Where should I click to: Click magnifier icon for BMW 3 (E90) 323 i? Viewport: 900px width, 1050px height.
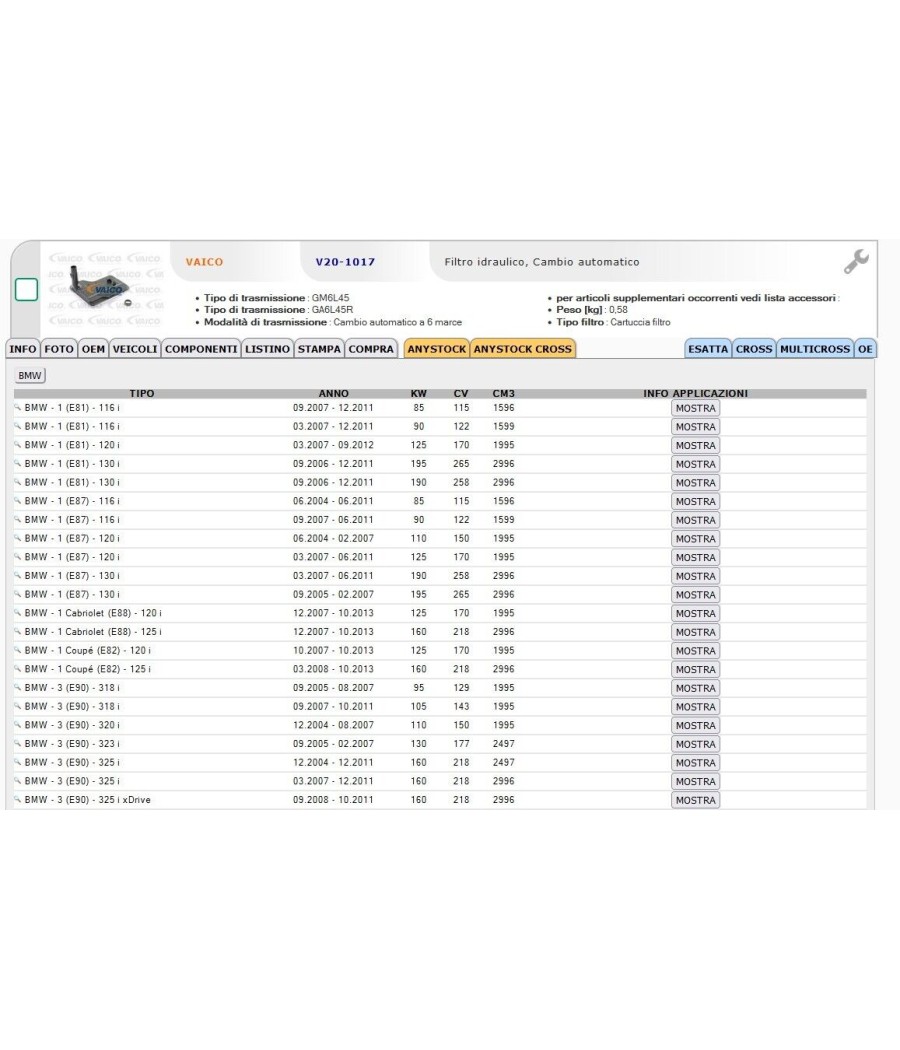(x=17, y=743)
